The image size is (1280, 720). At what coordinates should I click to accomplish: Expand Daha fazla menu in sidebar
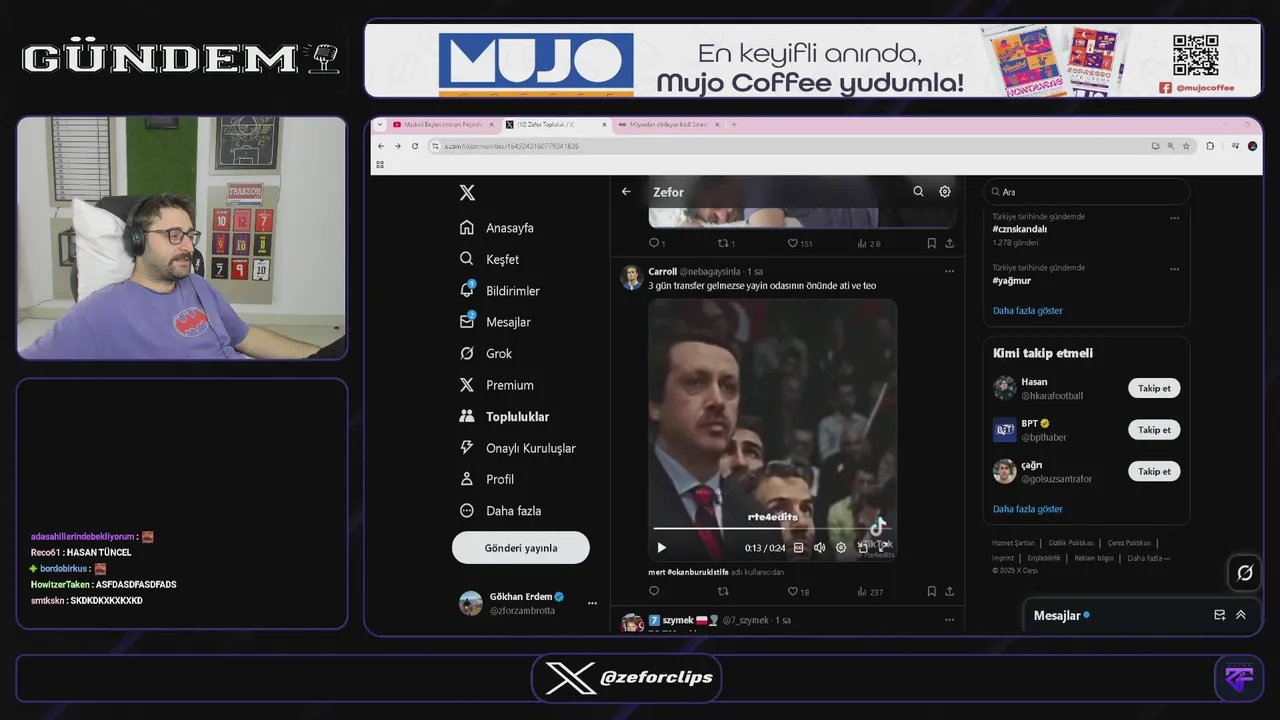click(500, 510)
